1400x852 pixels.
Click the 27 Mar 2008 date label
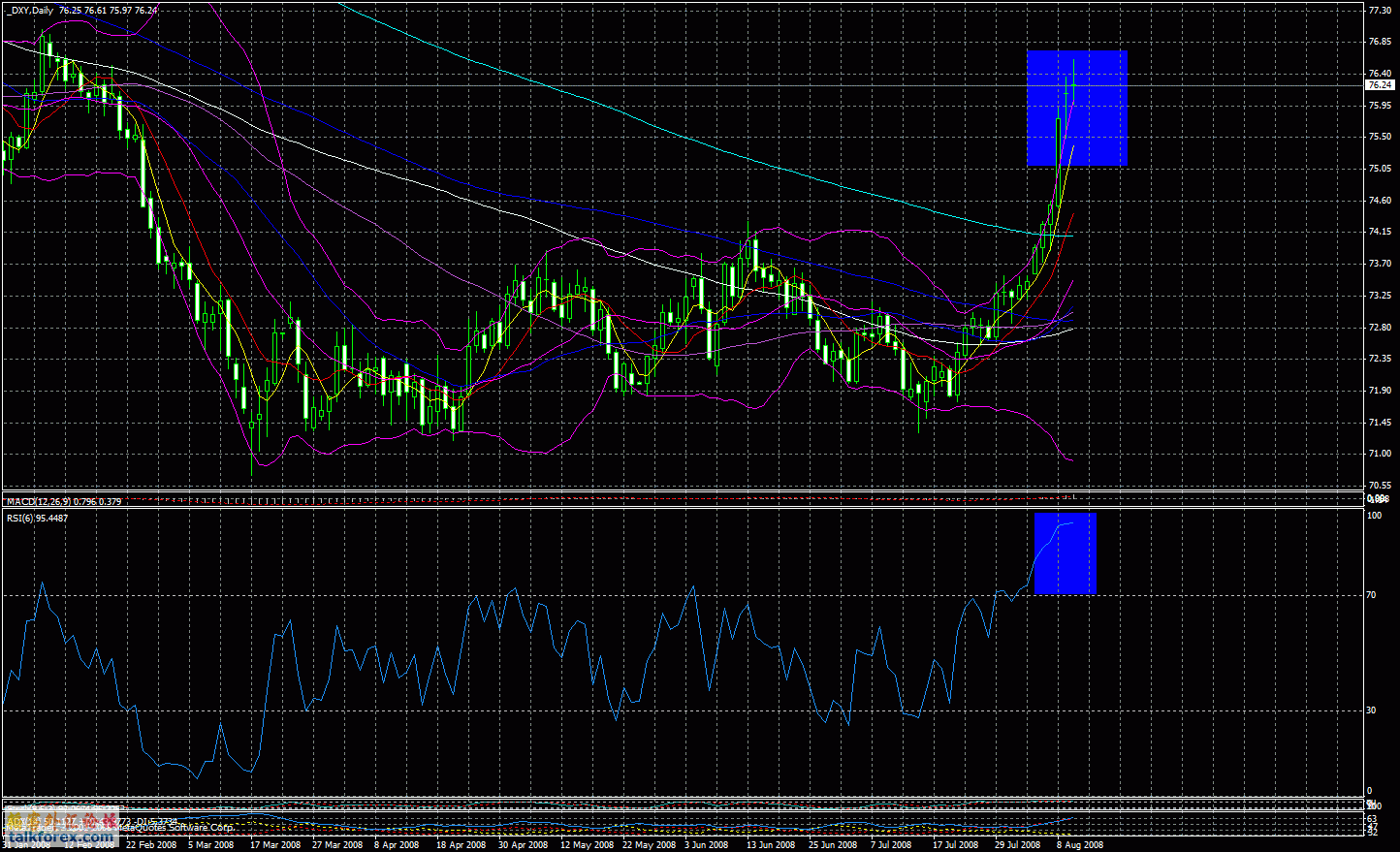(x=337, y=845)
